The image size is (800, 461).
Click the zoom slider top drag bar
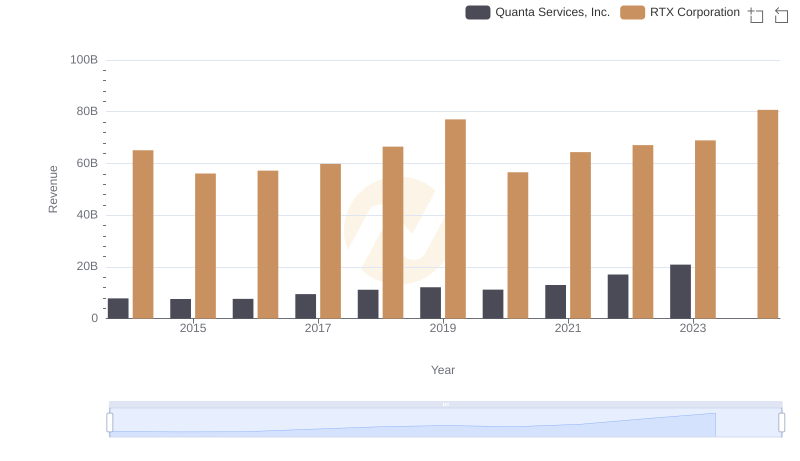coord(445,404)
